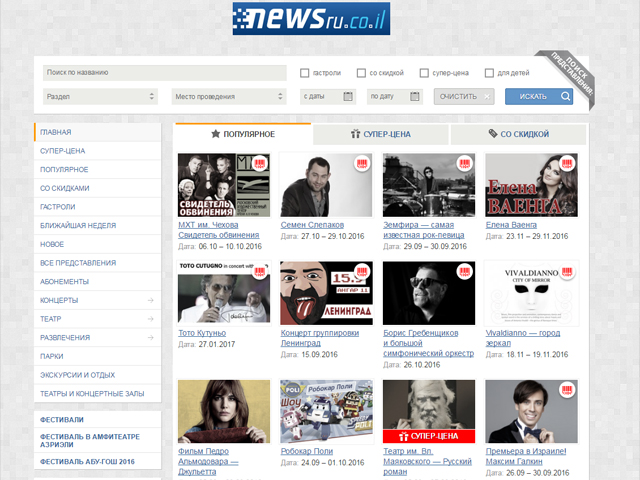Click the magnifier icon in Искать button
This screenshot has height=480, width=640.
coord(565,96)
